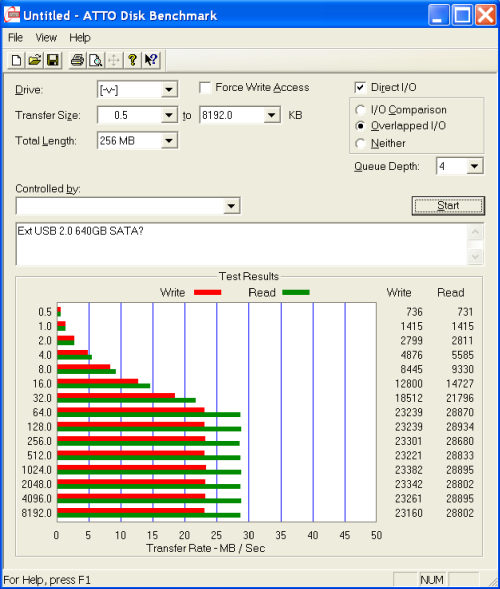Open the View menu
This screenshot has width=500, height=589.
(x=46, y=38)
